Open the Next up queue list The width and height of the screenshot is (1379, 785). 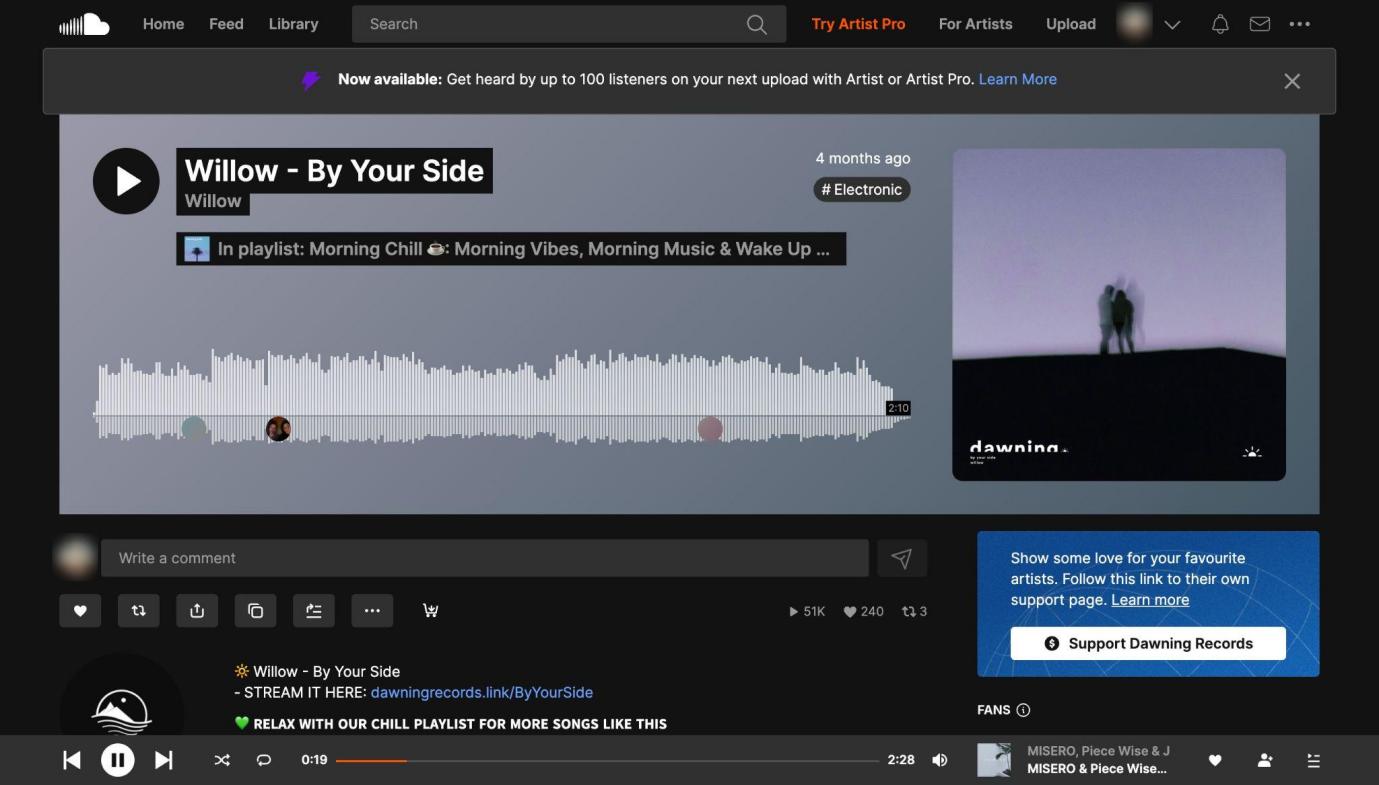pyautogui.click(x=1314, y=761)
